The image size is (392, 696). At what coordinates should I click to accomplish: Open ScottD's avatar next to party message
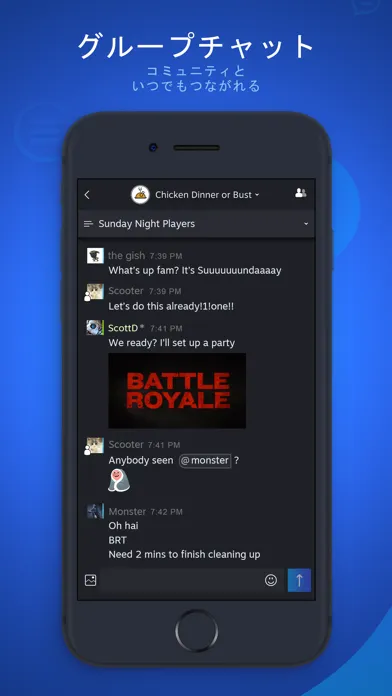[x=95, y=328]
